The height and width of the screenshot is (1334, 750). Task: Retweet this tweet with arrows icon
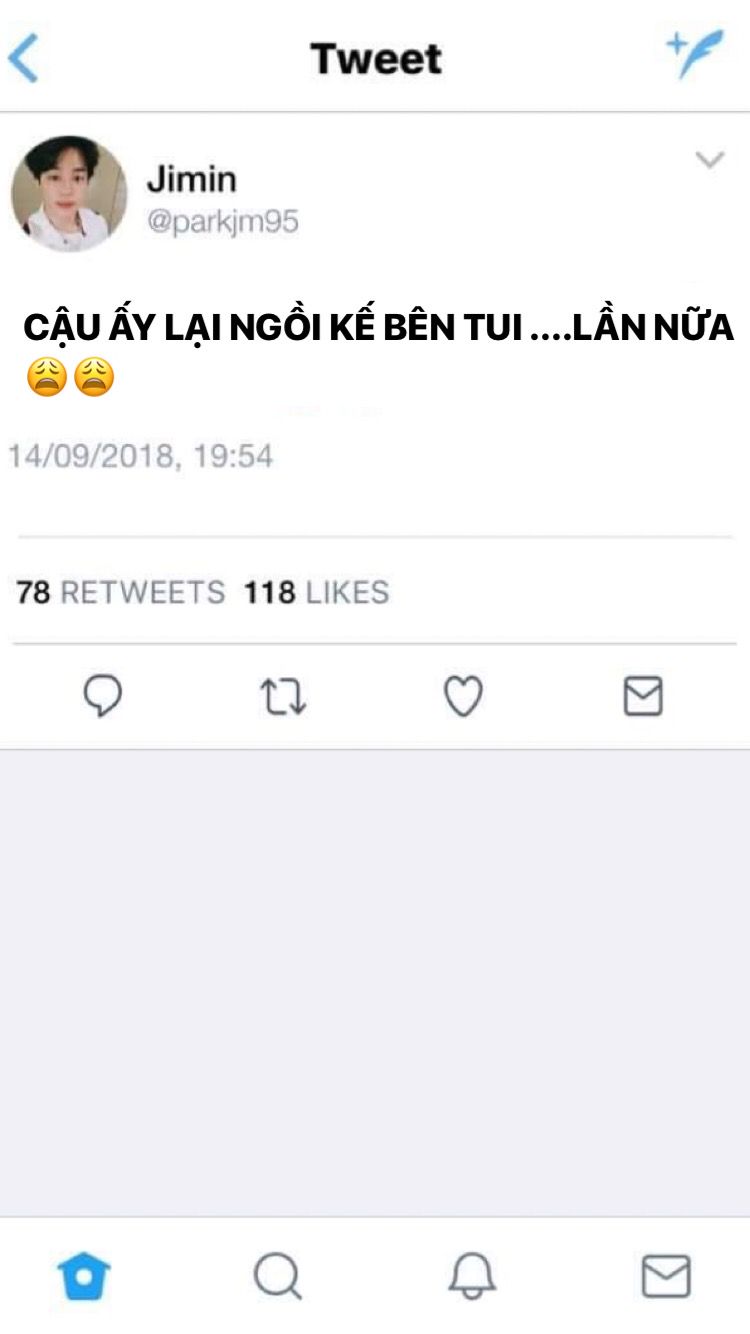[x=283, y=697]
